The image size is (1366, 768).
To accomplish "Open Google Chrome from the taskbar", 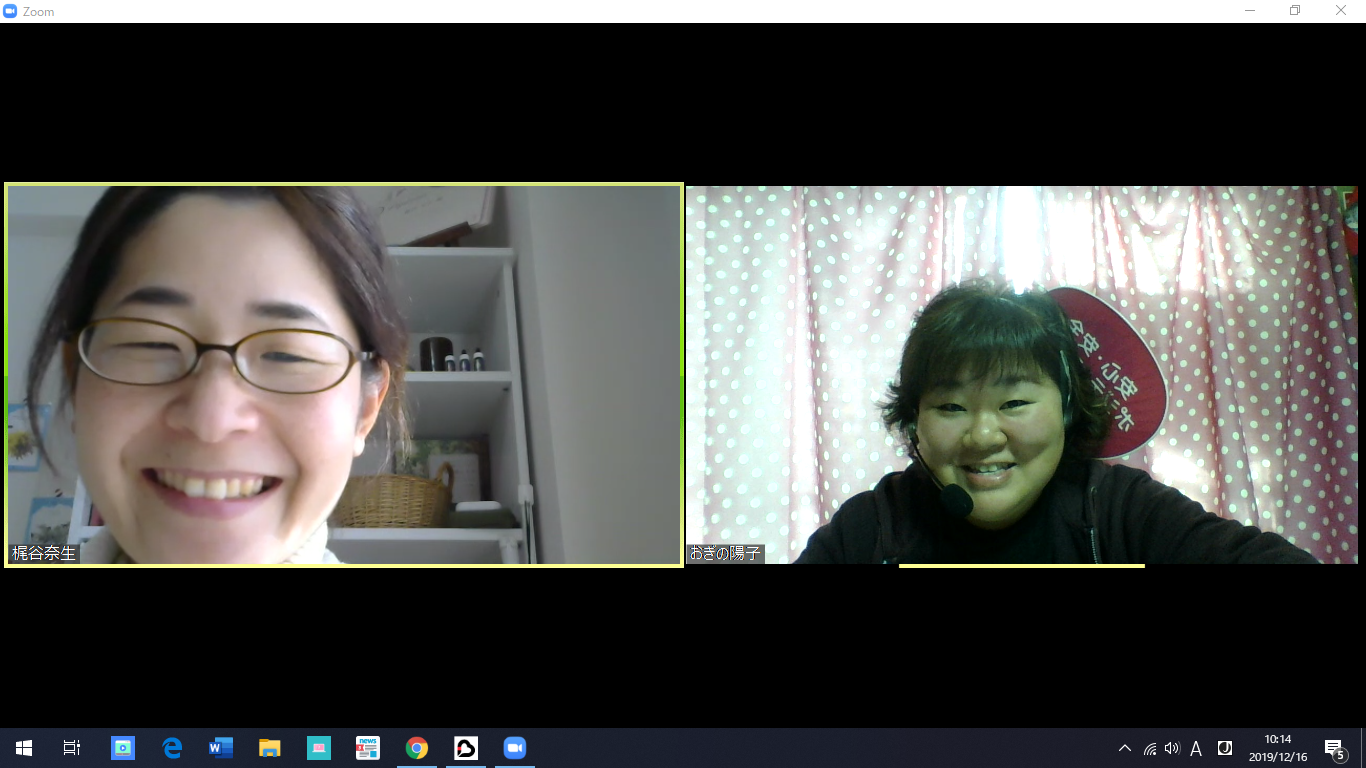I will click(x=417, y=748).
